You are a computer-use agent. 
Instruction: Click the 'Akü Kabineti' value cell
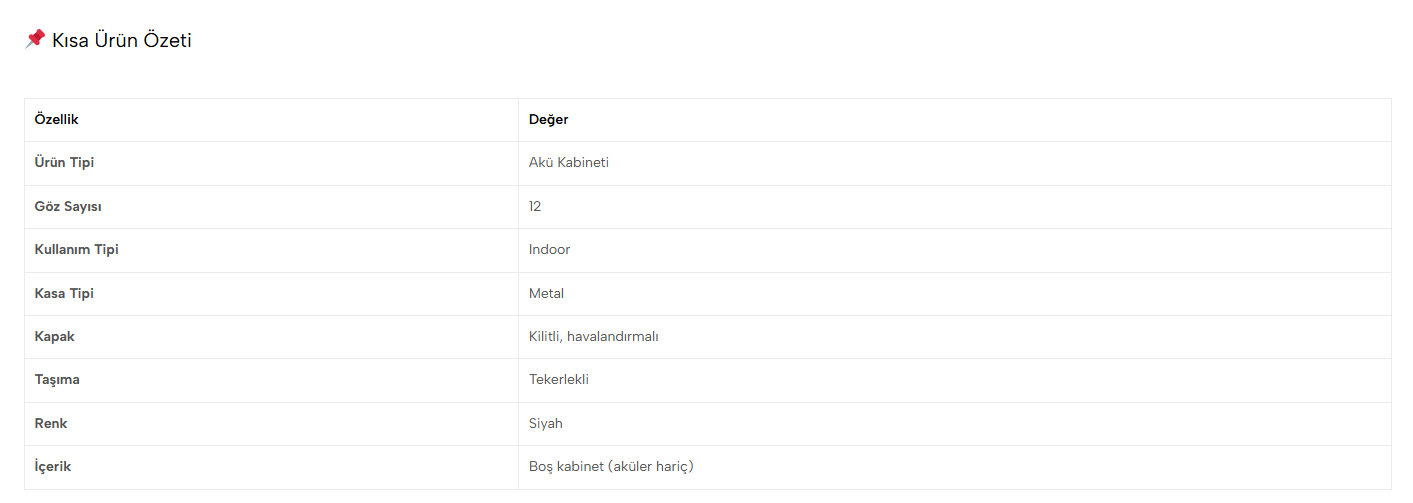click(x=568, y=163)
